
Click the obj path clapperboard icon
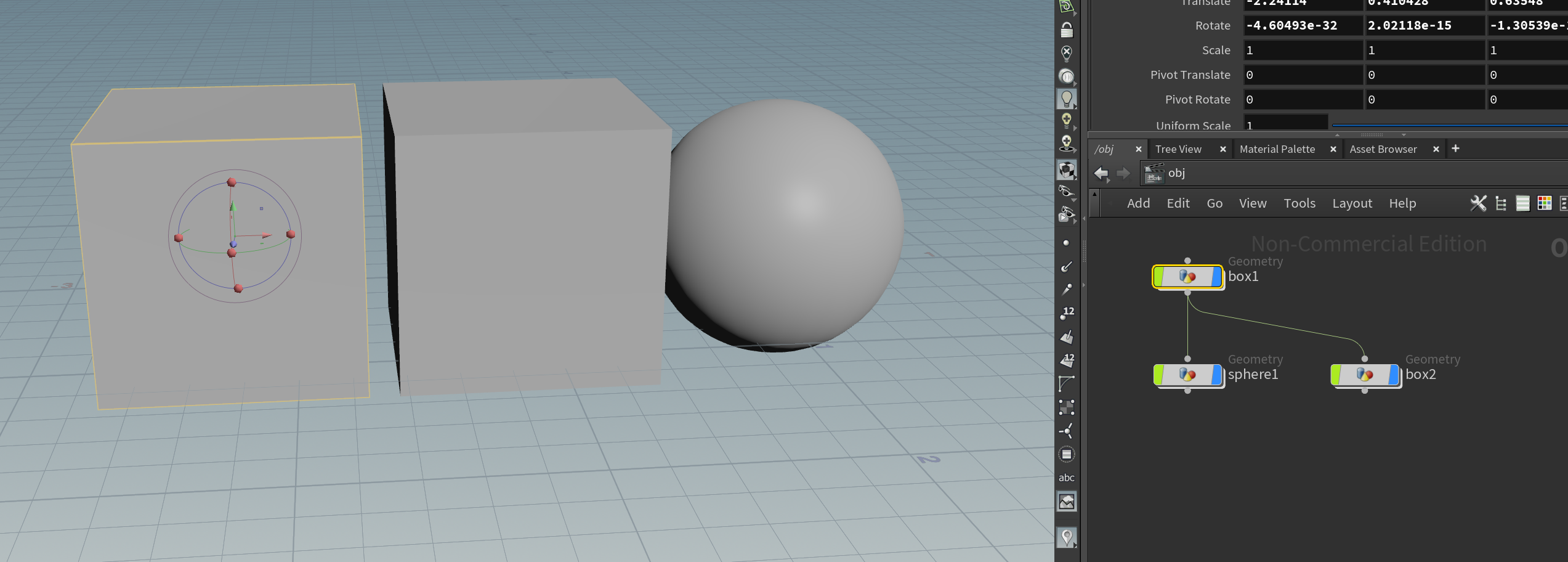coord(1154,173)
